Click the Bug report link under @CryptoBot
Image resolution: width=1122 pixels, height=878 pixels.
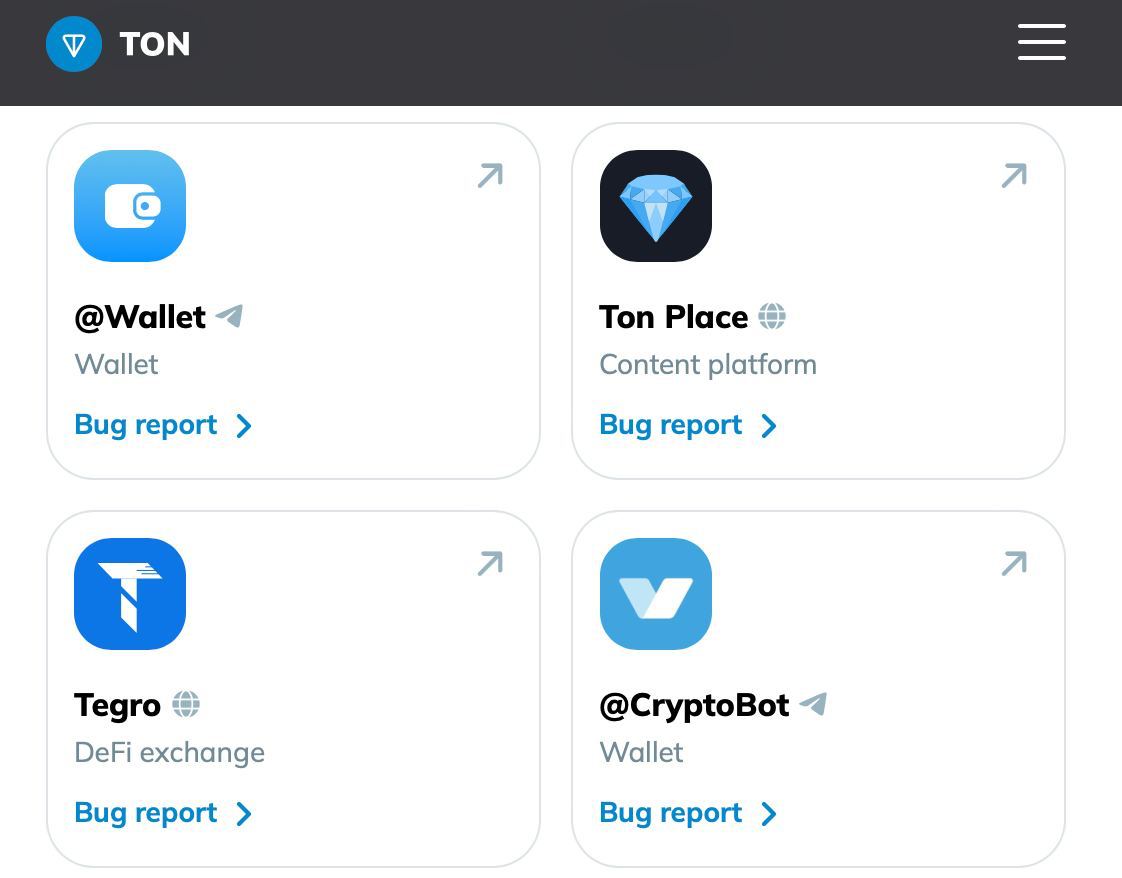click(670, 813)
